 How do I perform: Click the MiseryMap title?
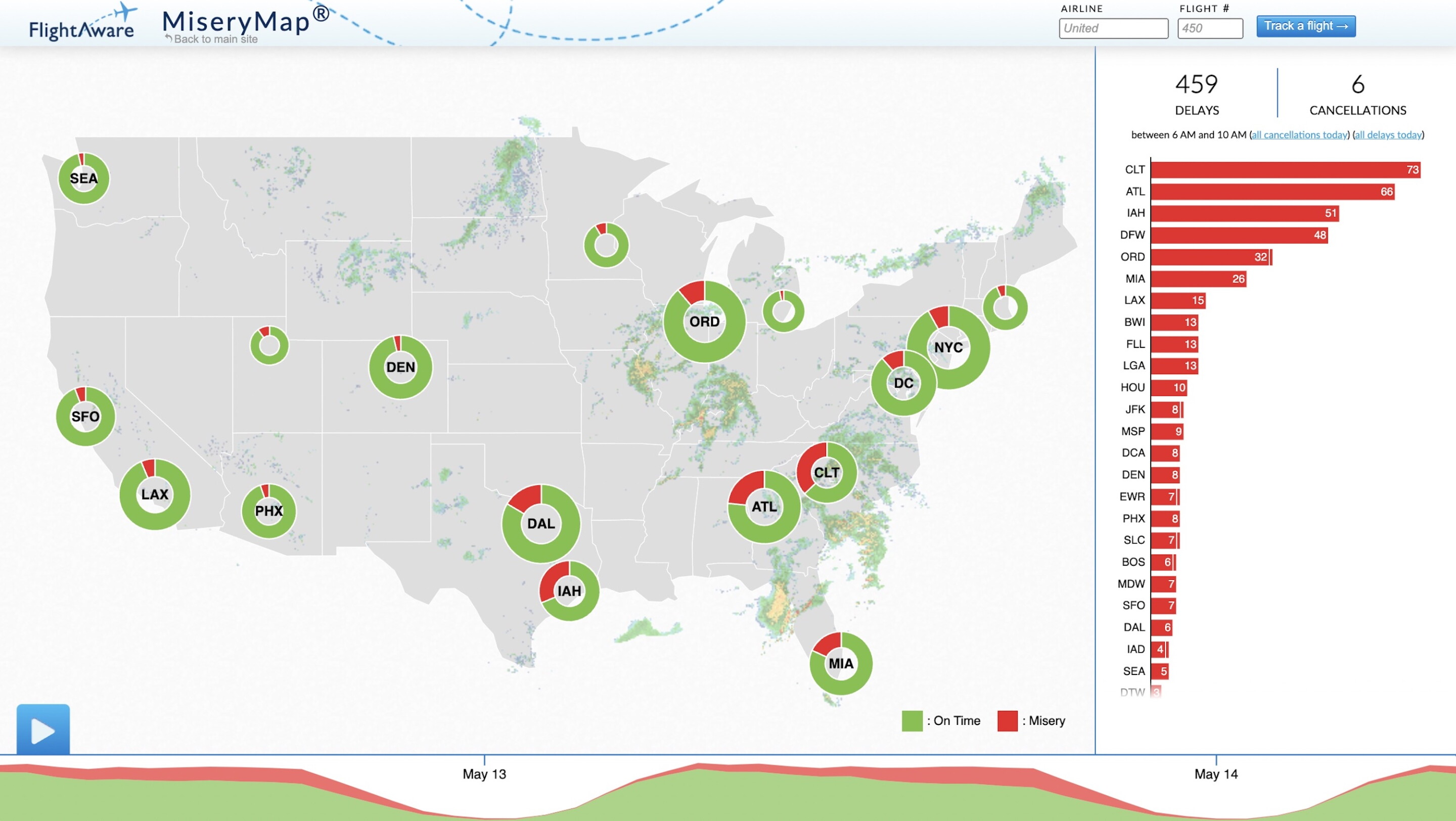pos(246,20)
